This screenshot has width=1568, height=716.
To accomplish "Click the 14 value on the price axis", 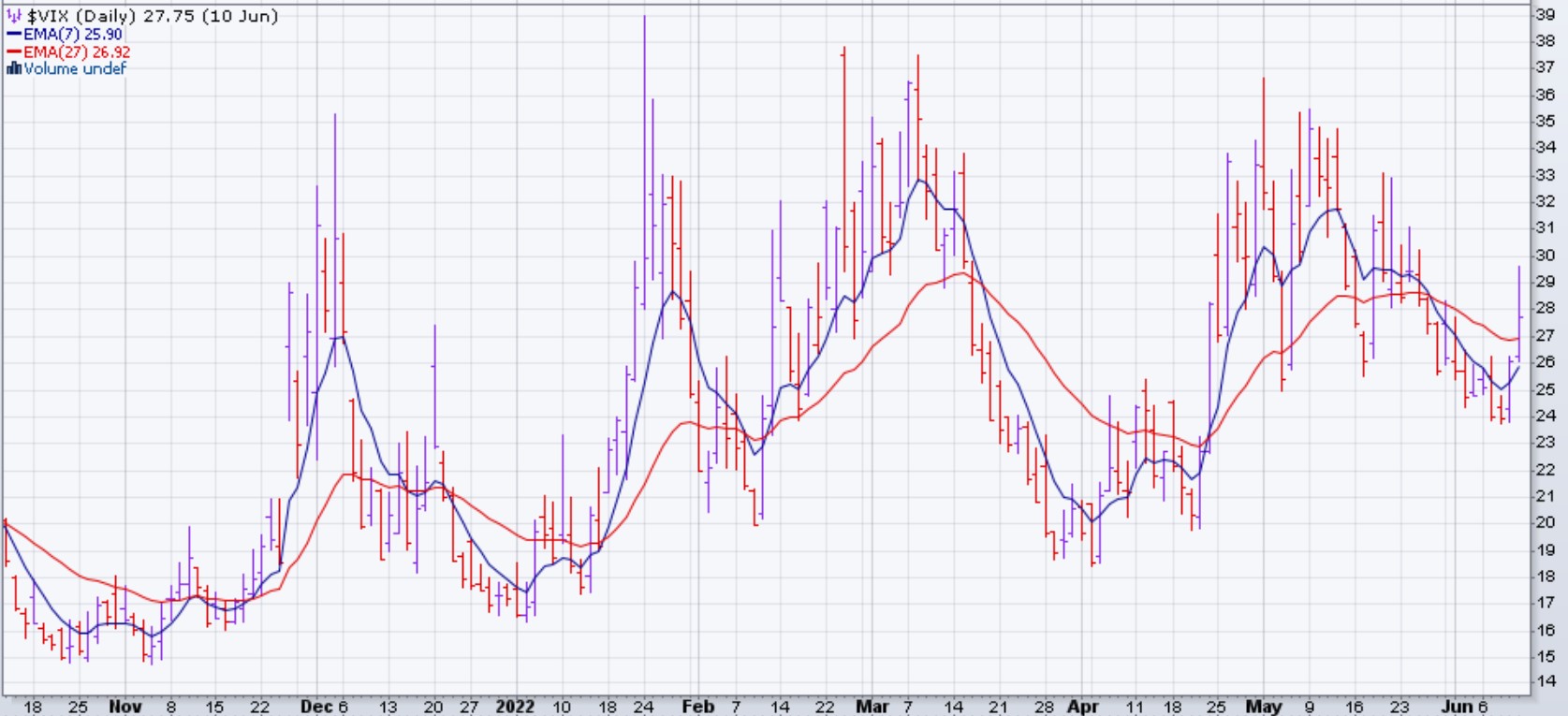I will [x=1545, y=682].
